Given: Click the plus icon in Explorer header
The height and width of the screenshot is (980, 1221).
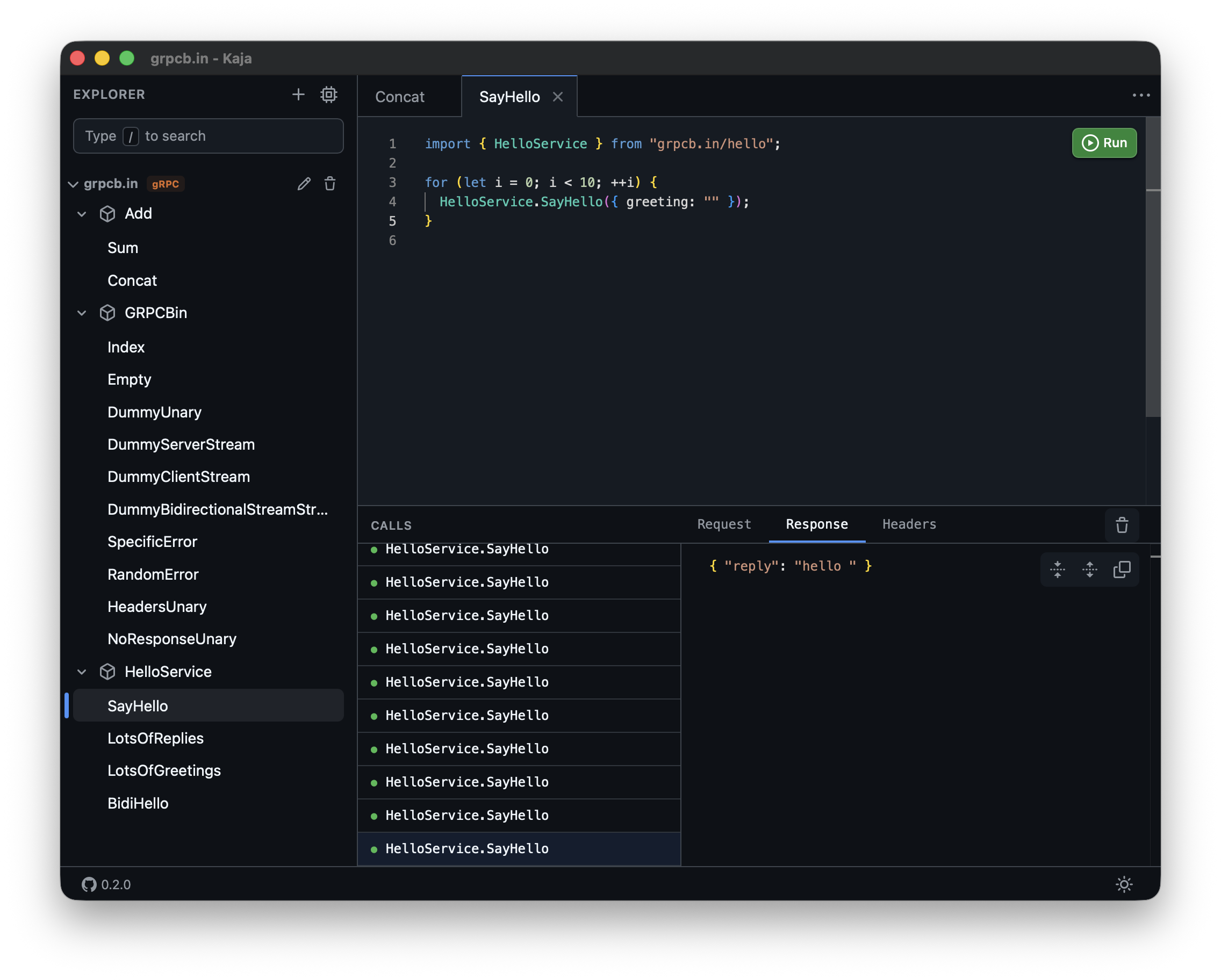Looking at the screenshot, I should (x=298, y=95).
